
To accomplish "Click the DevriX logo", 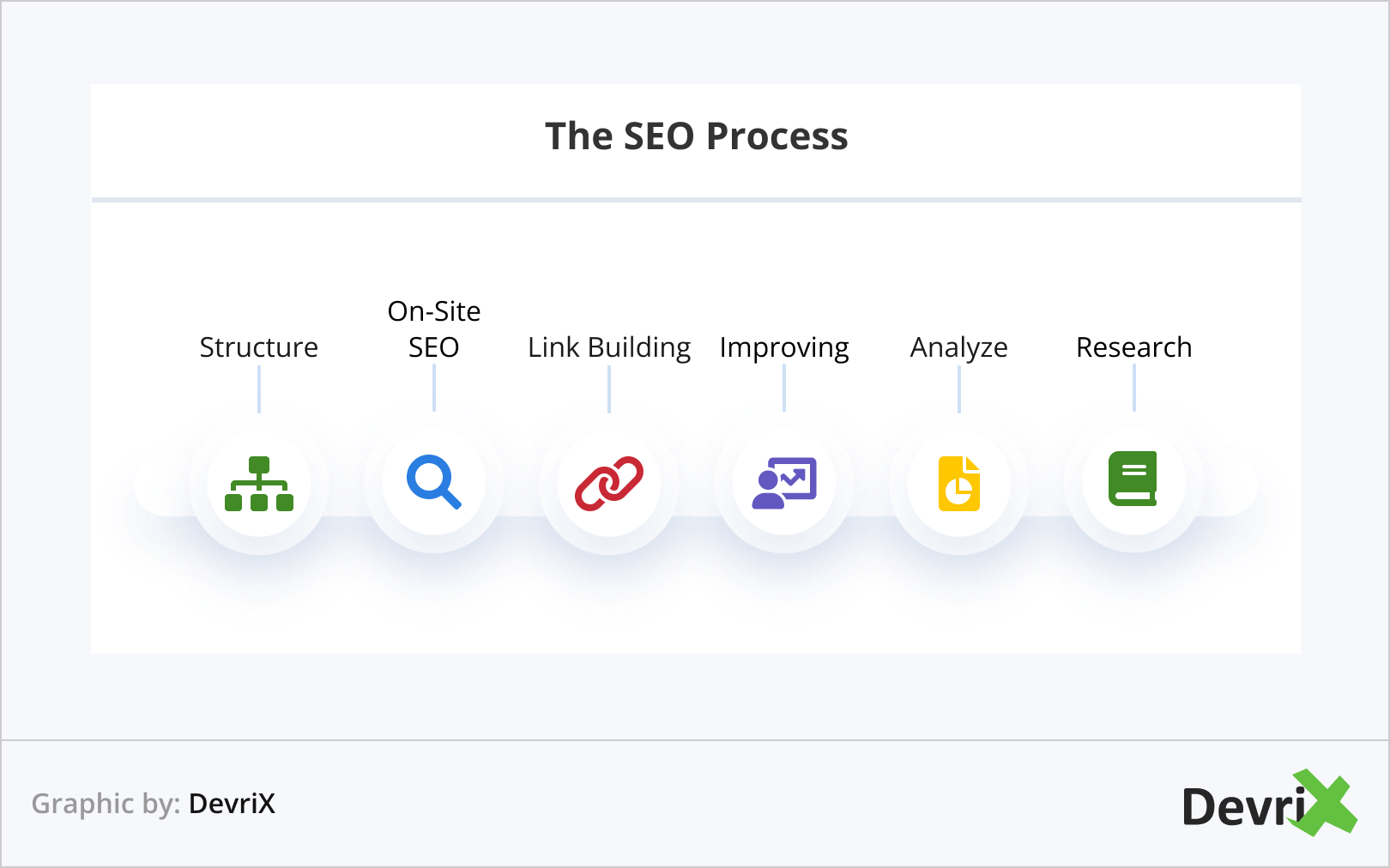I will pos(1268,805).
